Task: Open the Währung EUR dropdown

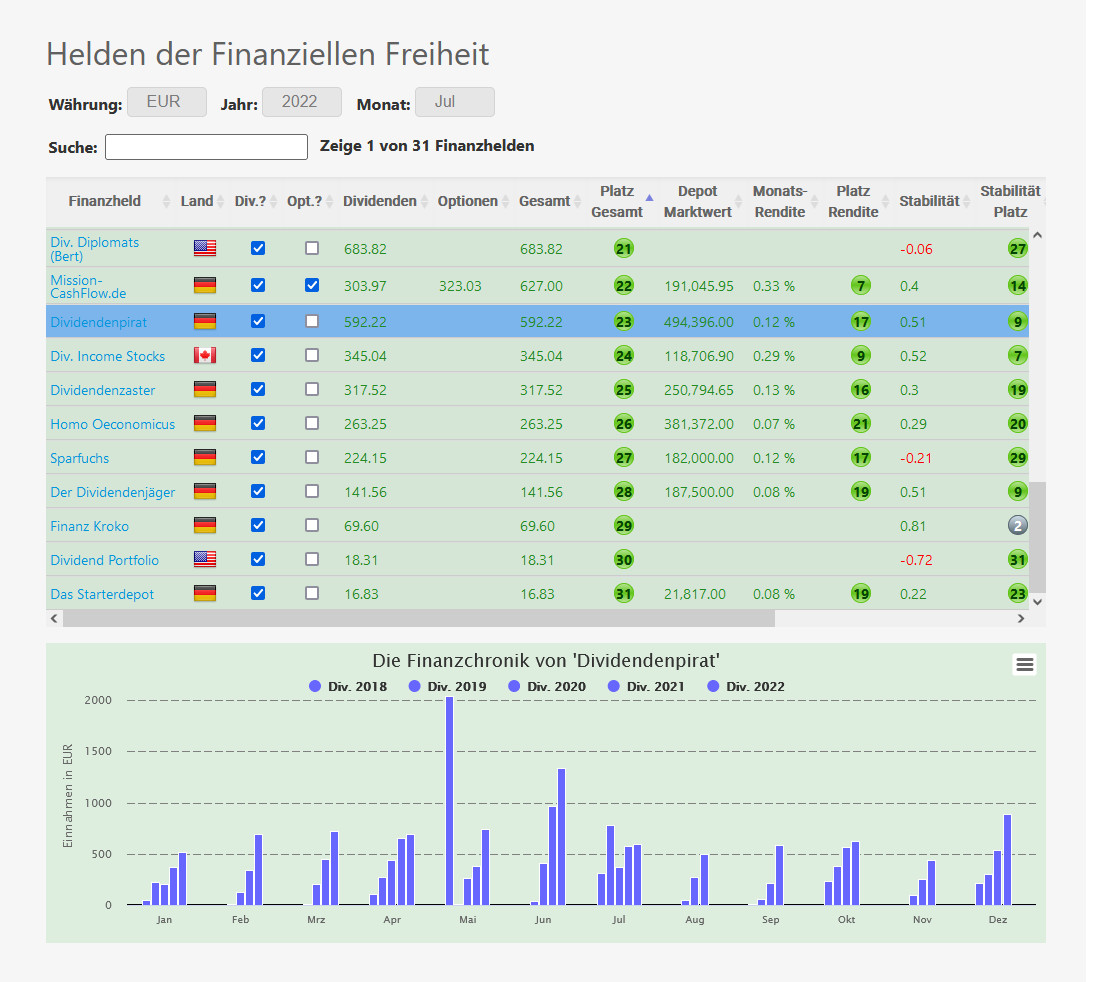Action: (x=166, y=102)
